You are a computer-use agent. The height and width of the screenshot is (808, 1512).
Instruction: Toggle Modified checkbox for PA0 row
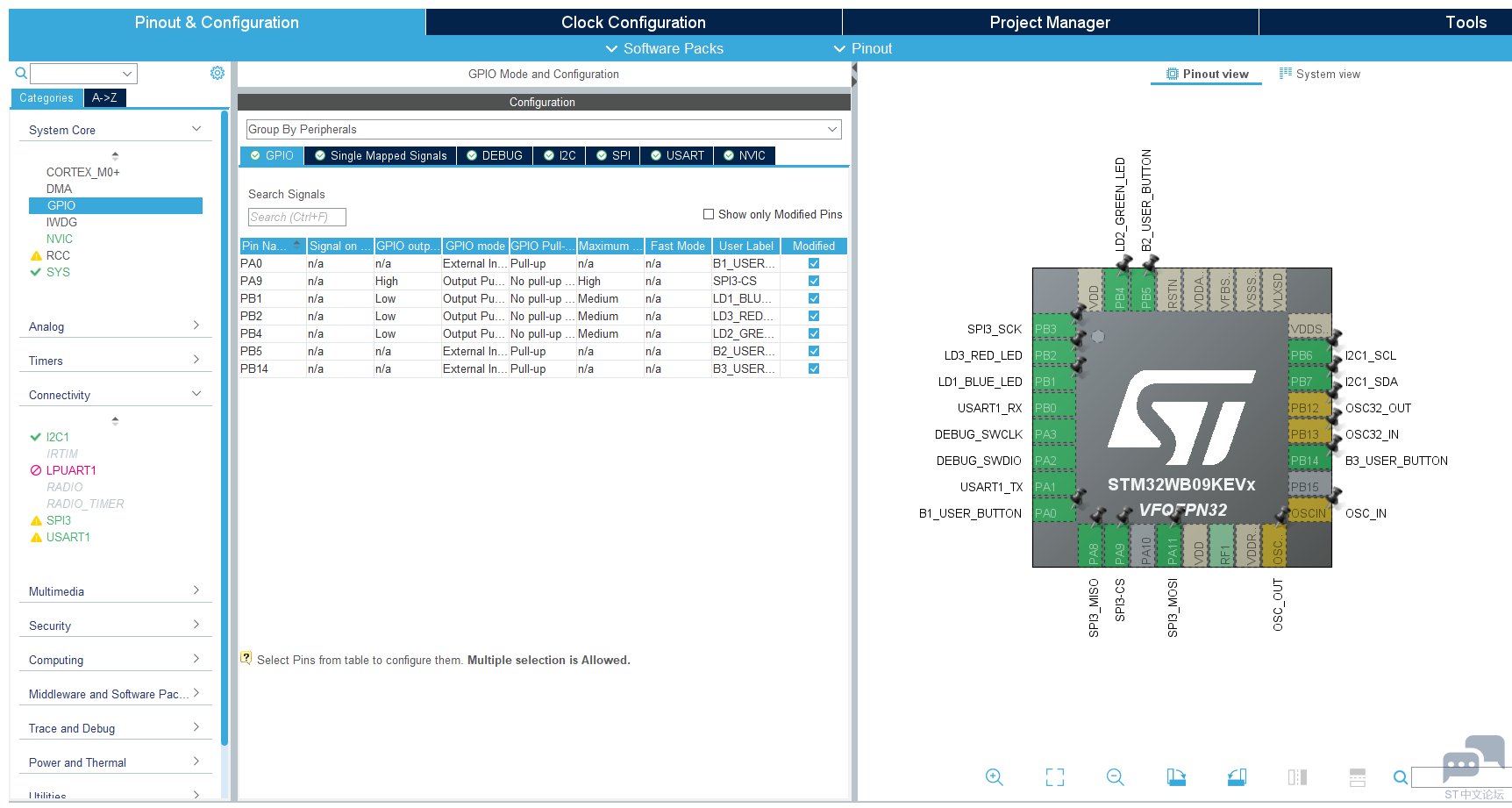coord(814,263)
